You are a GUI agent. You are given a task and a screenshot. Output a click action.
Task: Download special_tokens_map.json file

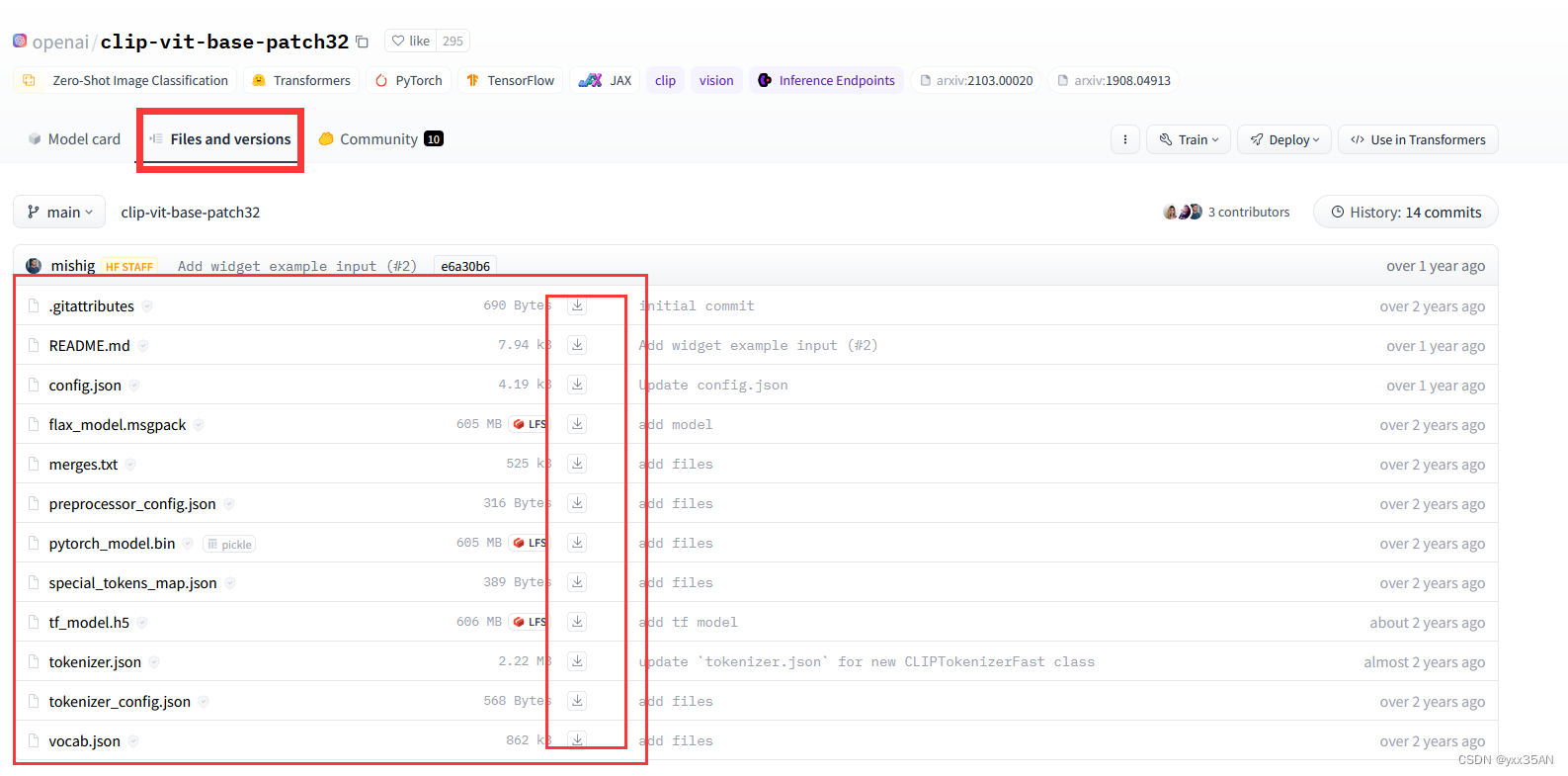[577, 582]
